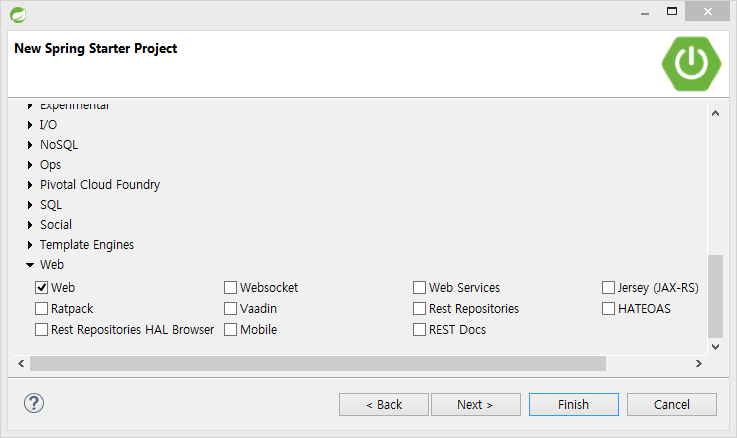This screenshot has width=737, height=438.
Task: Collapse the Web category arrow
Action: 30,265
